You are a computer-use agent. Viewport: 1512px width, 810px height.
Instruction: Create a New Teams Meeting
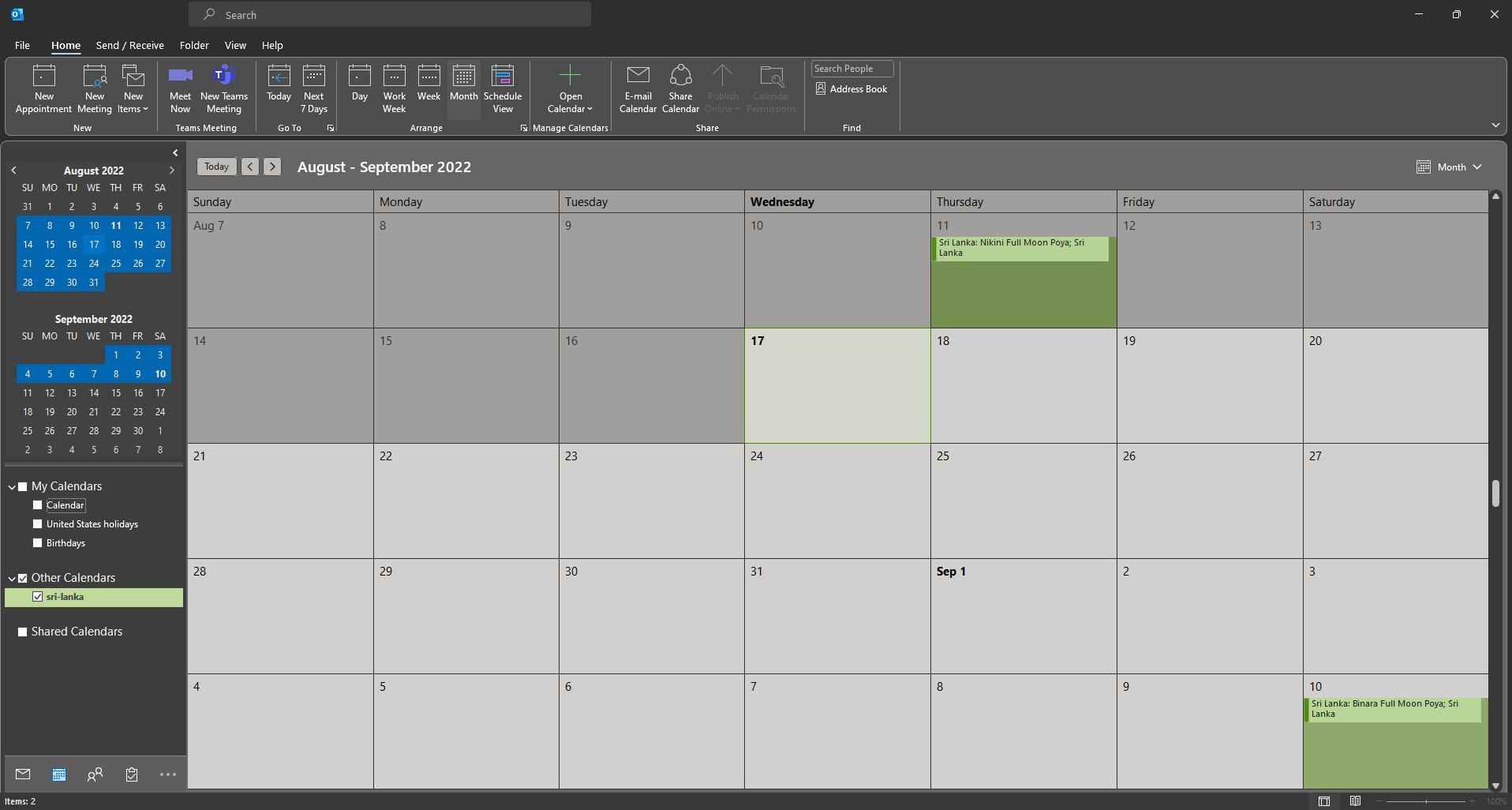(x=224, y=89)
